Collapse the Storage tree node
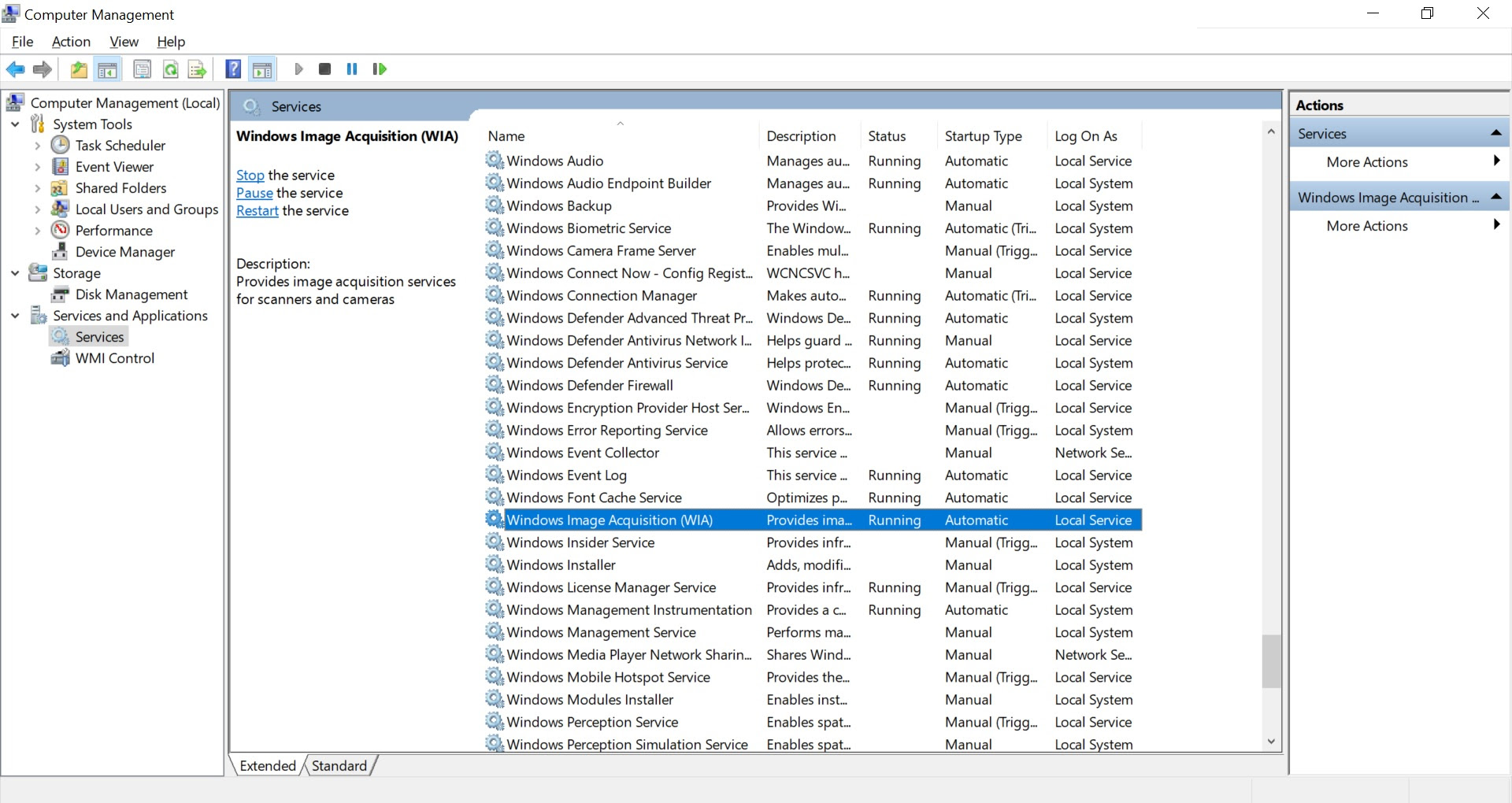Image resolution: width=1512 pixels, height=803 pixels. click(15, 272)
